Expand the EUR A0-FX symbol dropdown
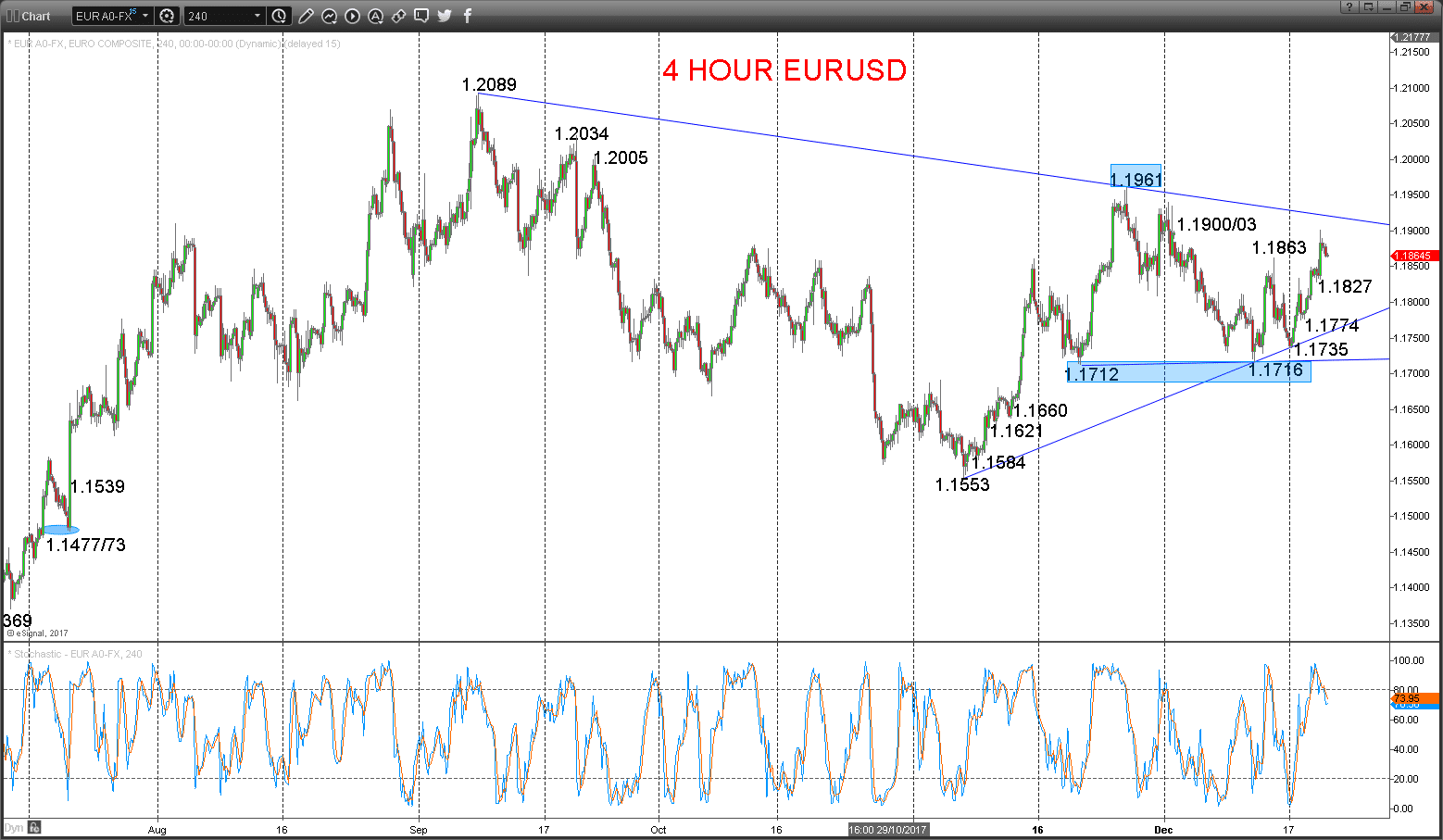1443x840 pixels. pyautogui.click(x=145, y=16)
